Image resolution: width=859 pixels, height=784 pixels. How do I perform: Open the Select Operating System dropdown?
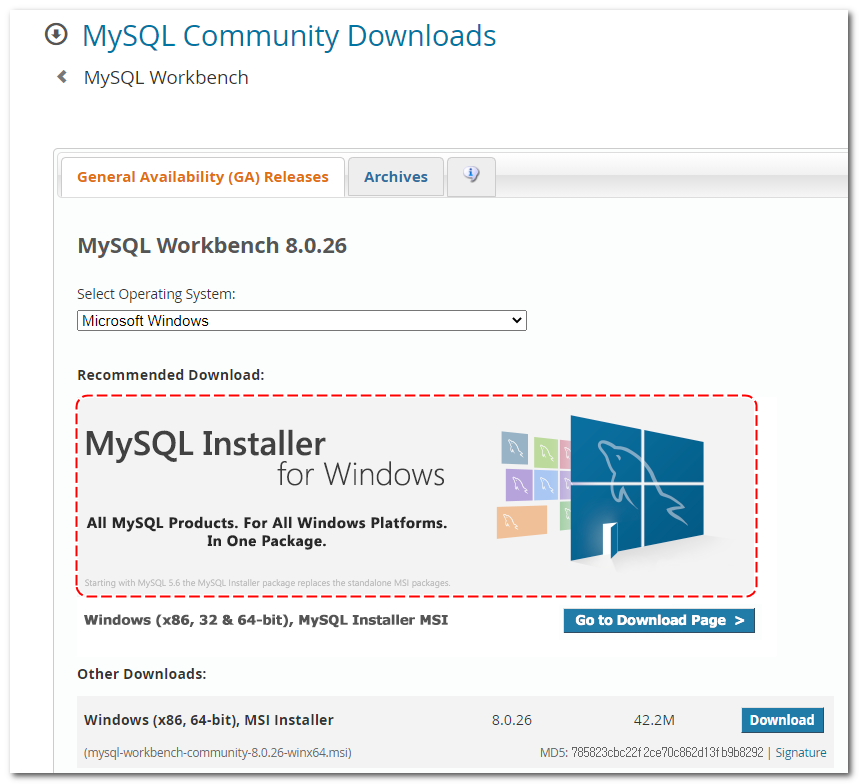click(302, 321)
